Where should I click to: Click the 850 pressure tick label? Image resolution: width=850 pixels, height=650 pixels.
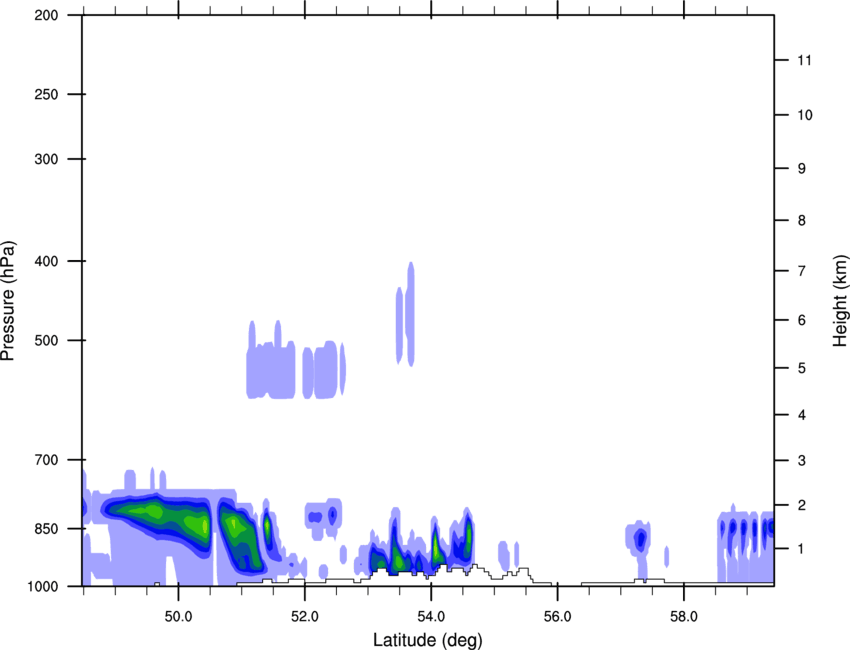pos(46,529)
